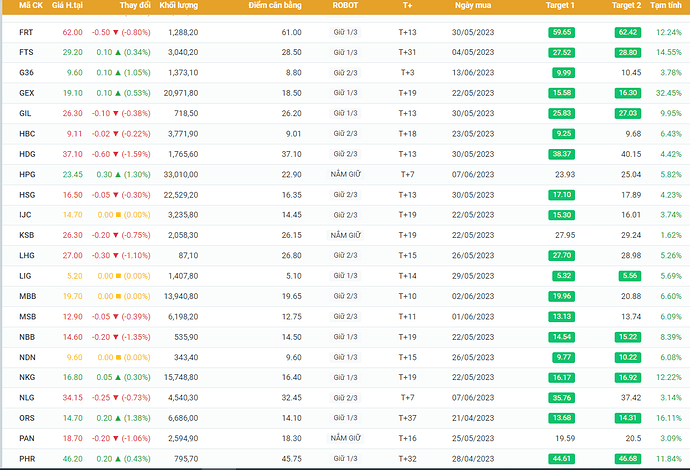Click the Ngày mua column header
The width and height of the screenshot is (690, 470).
471,6
